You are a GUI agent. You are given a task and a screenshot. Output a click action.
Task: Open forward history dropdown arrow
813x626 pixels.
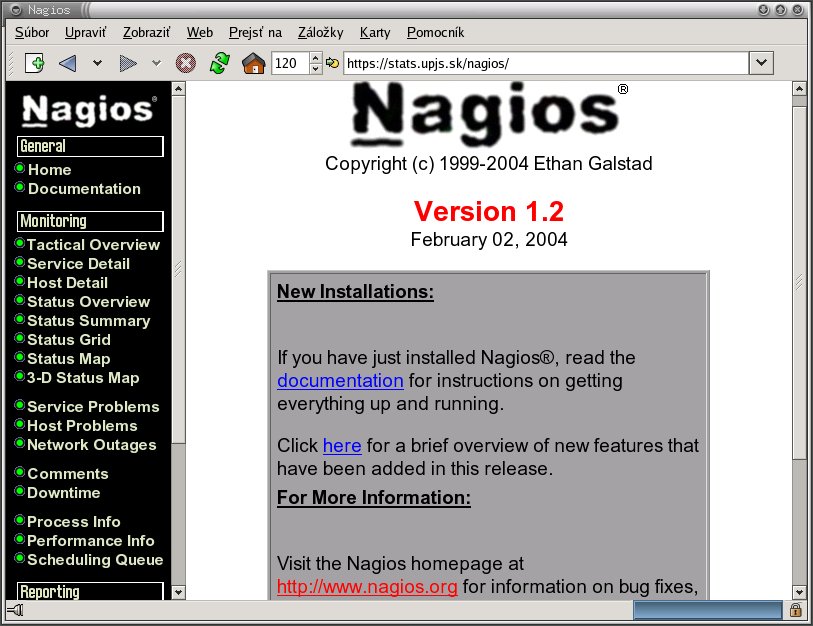point(157,63)
